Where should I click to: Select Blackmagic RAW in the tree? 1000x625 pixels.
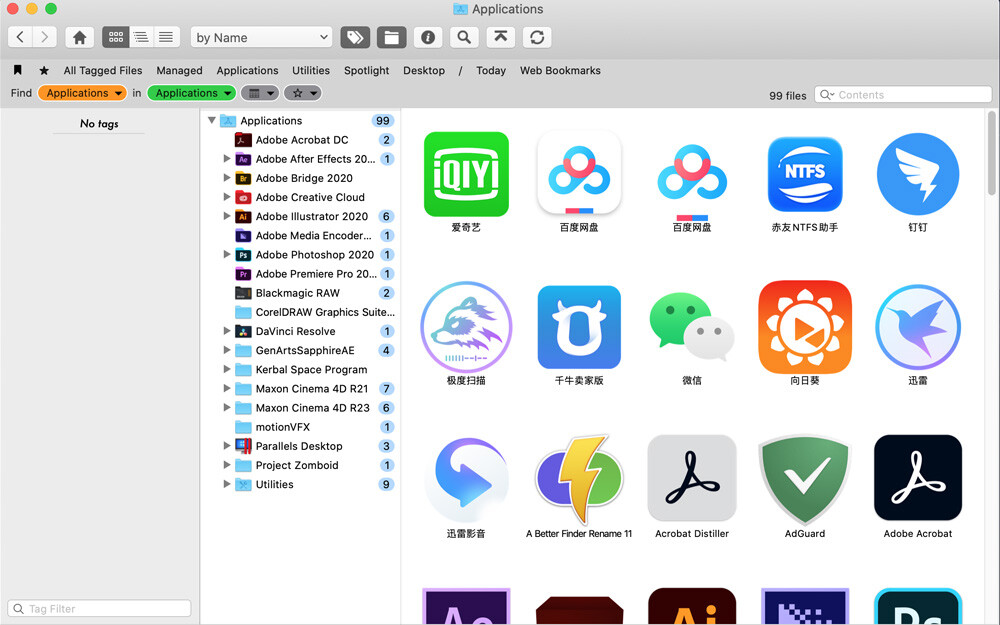298,293
